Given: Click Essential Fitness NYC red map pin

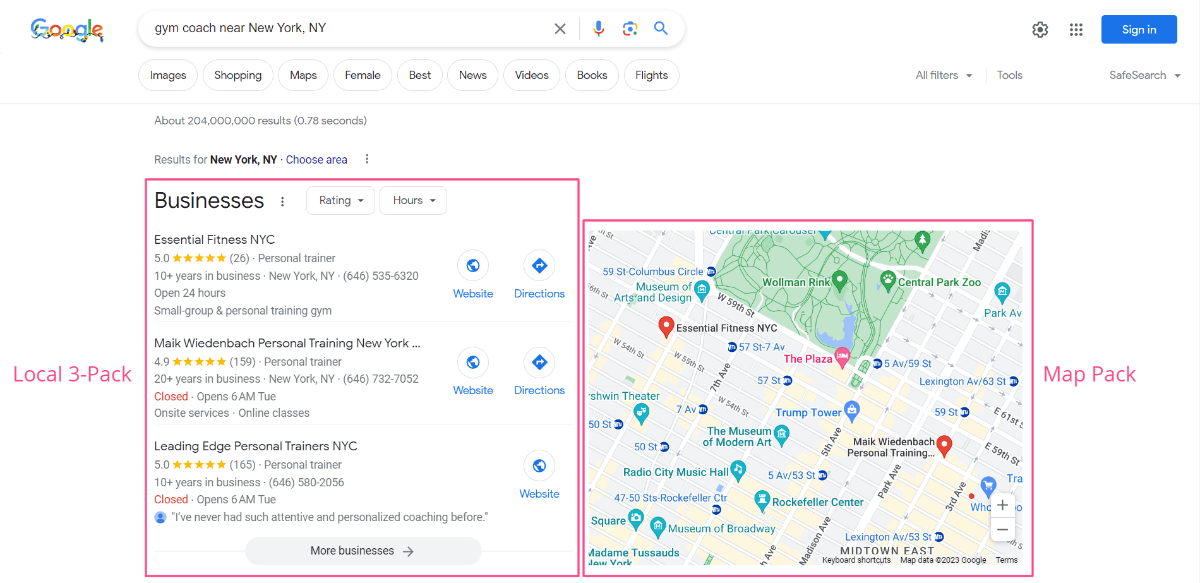Looking at the screenshot, I should pyautogui.click(x=666, y=326).
